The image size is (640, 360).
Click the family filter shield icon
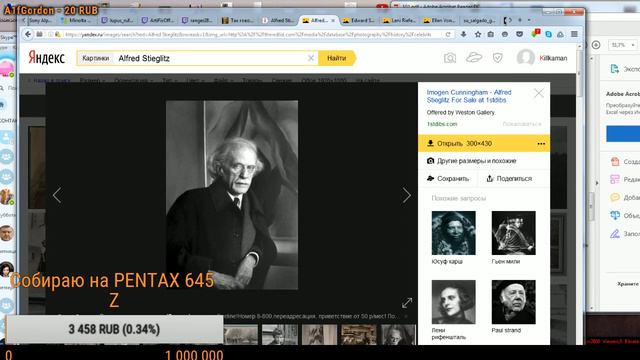pos(497,58)
